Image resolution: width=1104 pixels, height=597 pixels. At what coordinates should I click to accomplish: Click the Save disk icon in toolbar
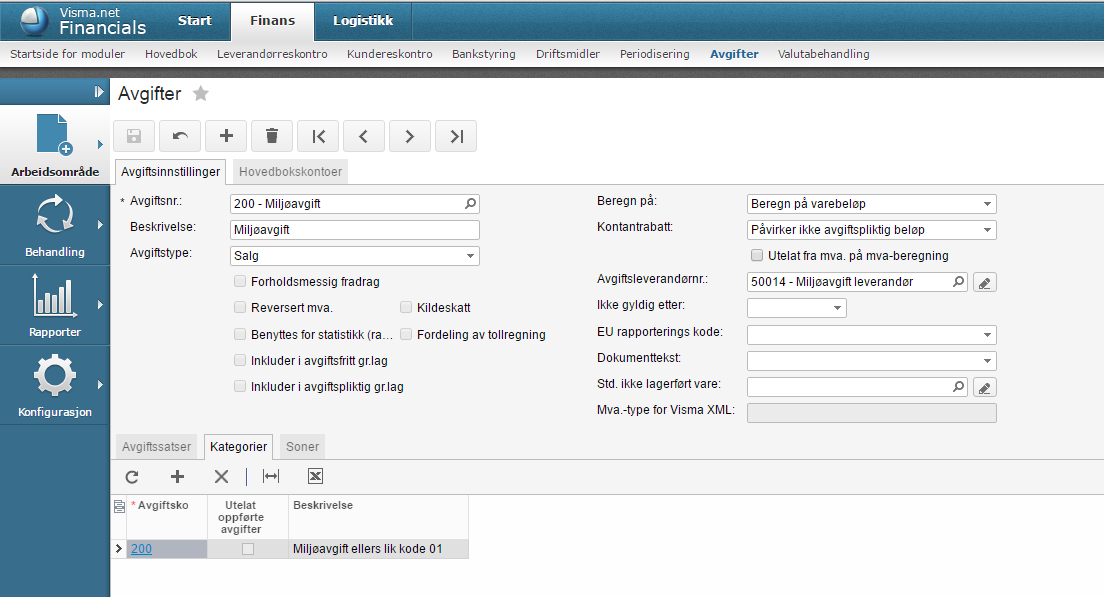(134, 136)
